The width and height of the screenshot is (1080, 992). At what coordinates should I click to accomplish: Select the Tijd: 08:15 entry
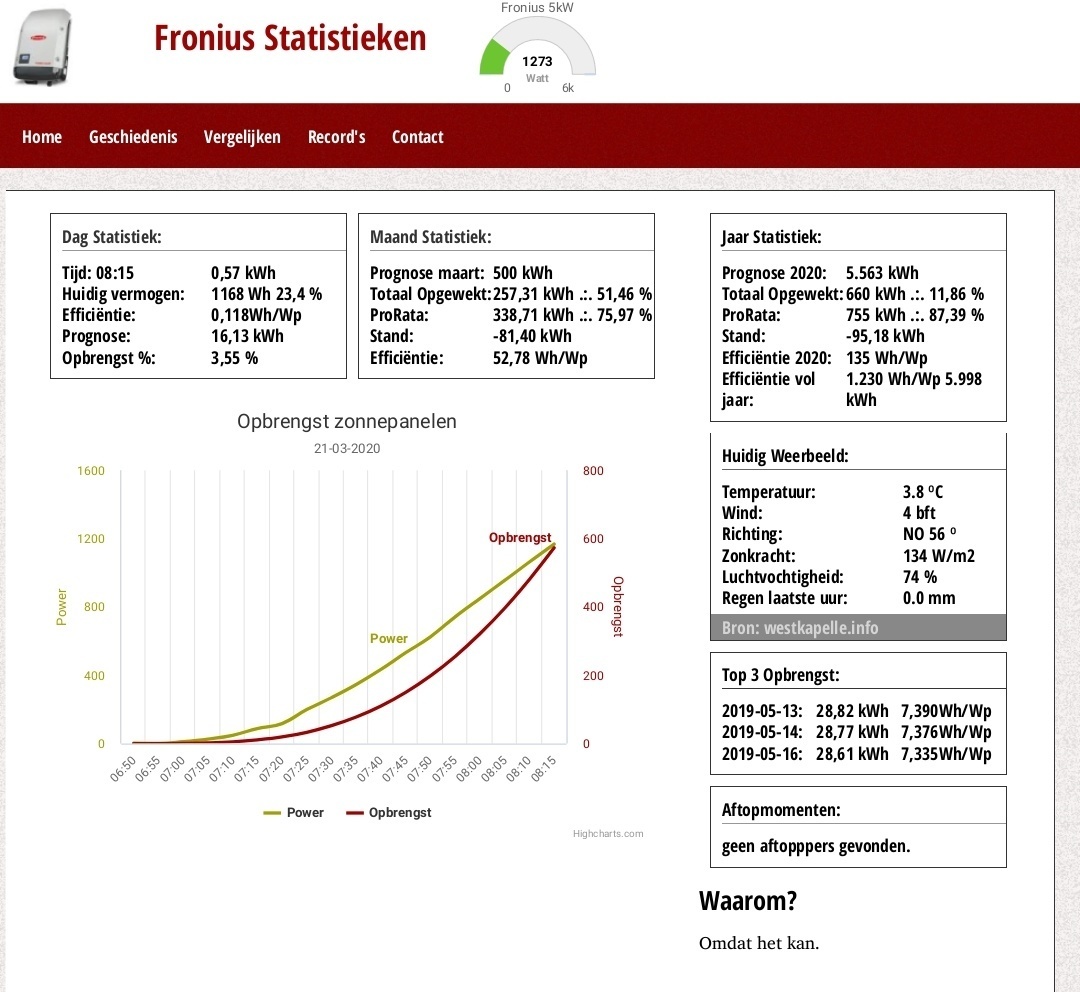[x=98, y=273]
